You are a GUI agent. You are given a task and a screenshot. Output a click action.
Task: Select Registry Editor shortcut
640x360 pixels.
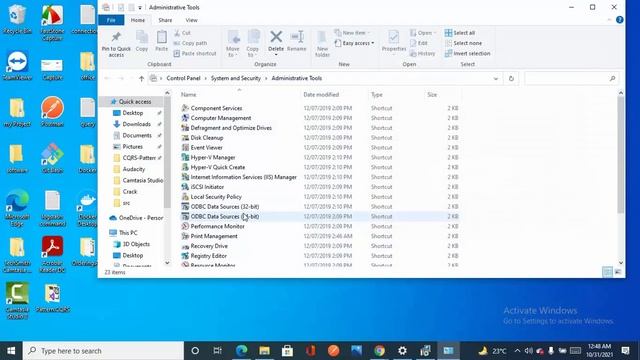[x=209, y=256]
